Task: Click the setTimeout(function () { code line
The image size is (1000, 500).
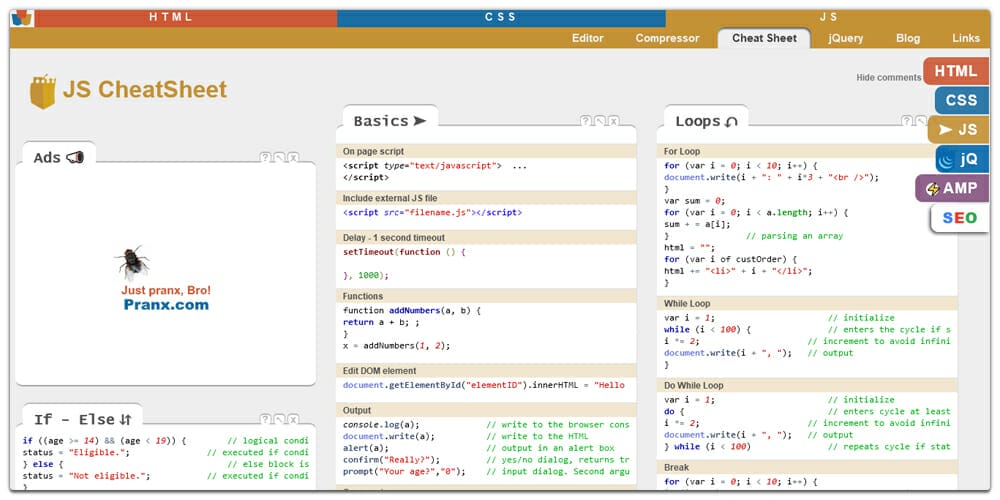Action: point(404,252)
